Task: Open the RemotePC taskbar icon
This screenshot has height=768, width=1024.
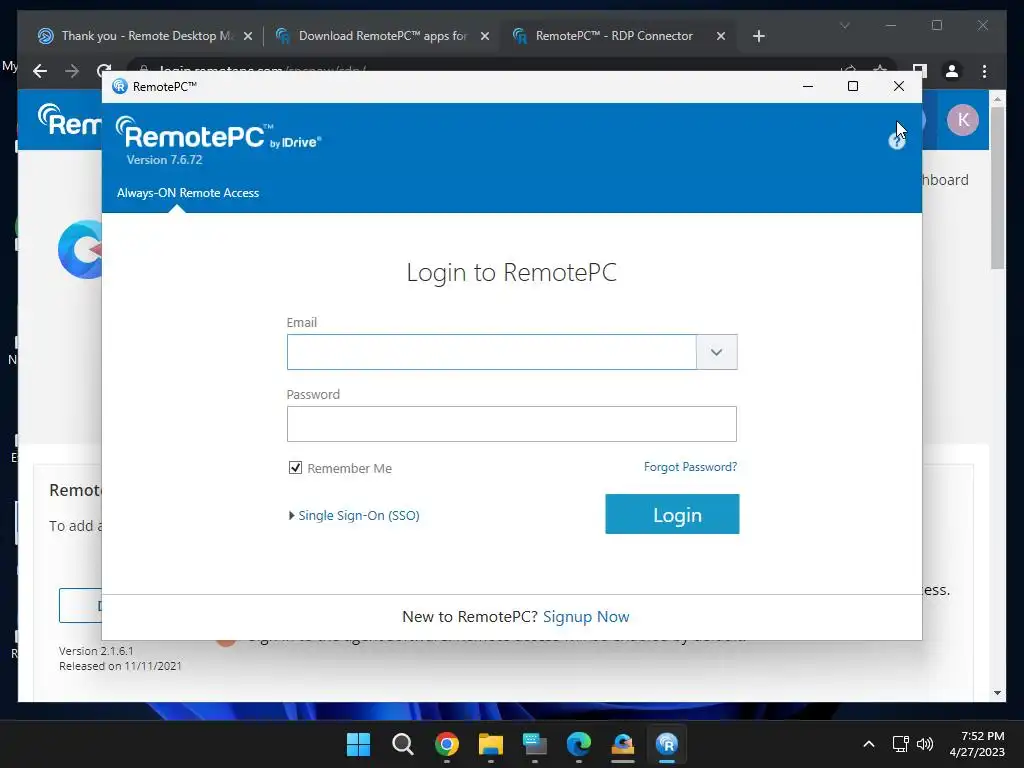Action: [667, 744]
